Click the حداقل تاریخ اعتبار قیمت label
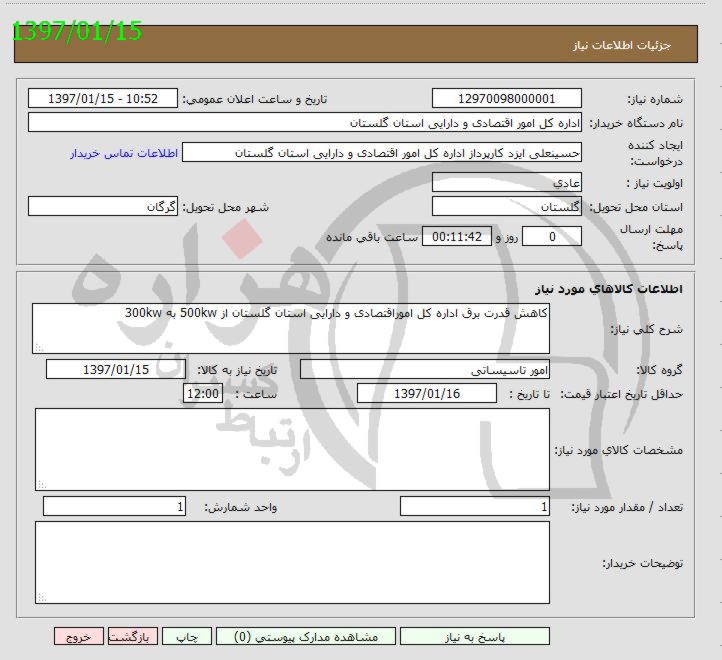This screenshot has height=660, width=722. (622, 394)
